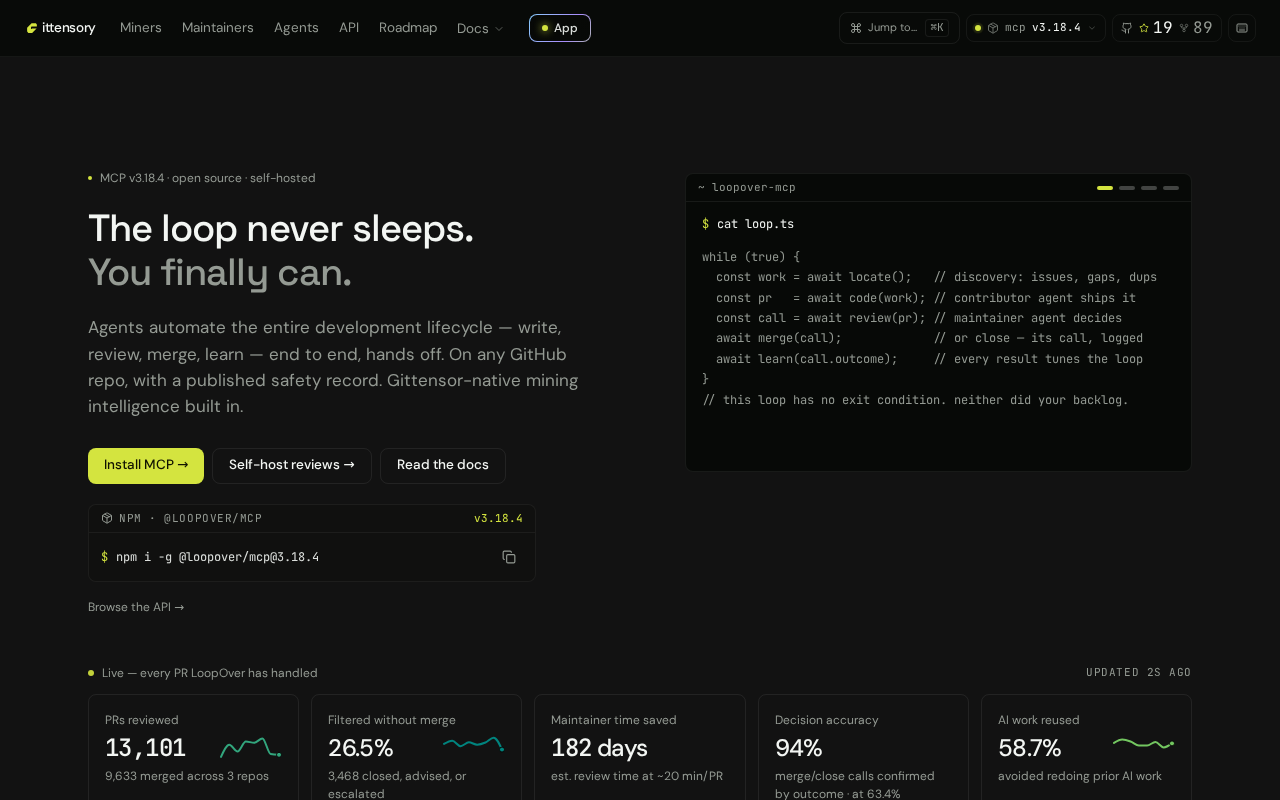Click the 13,101 PRs reviewed value
Screen dimensions: 1280x800
coord(146,748)
